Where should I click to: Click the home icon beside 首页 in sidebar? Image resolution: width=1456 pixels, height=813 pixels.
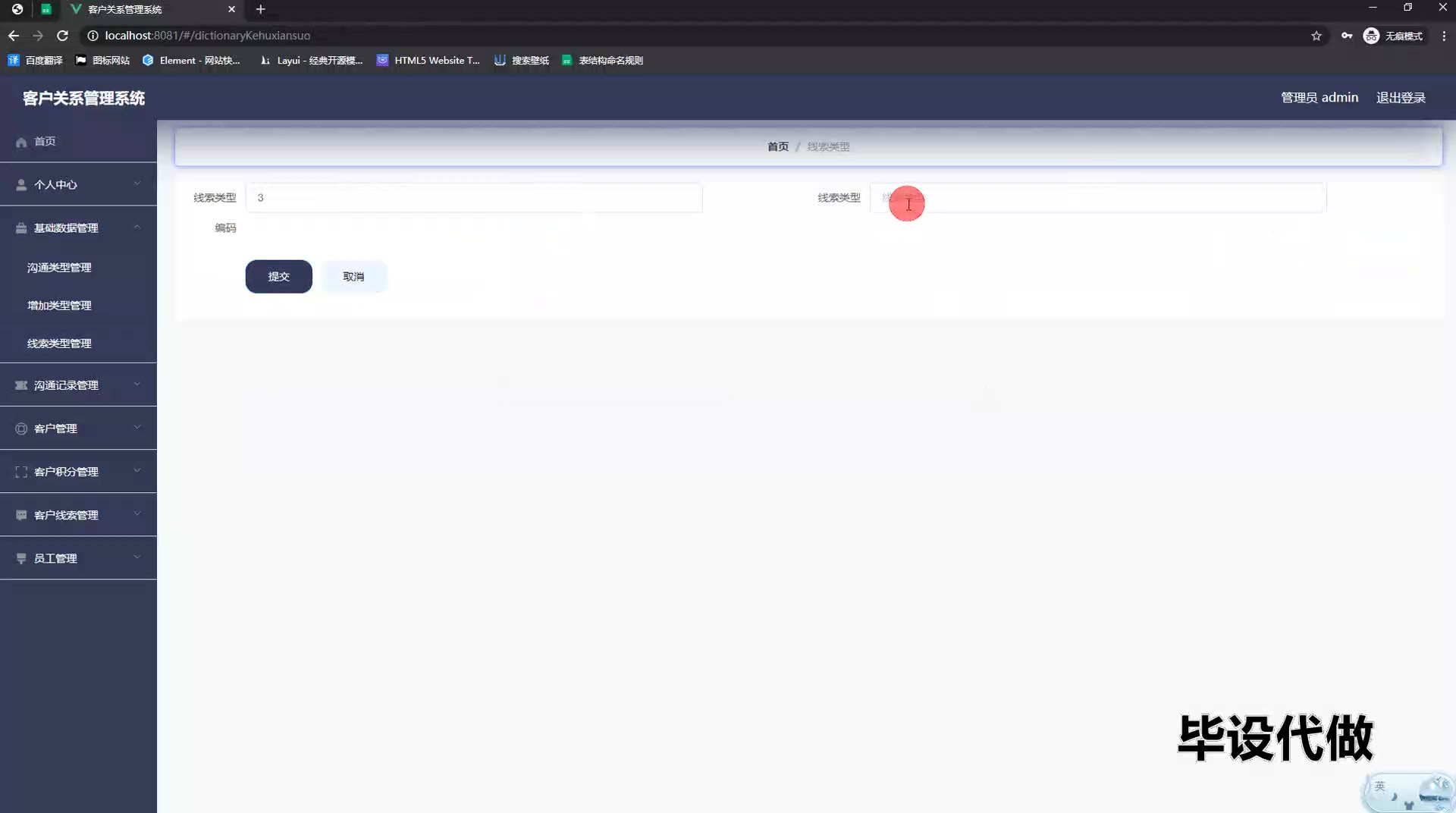21,142
